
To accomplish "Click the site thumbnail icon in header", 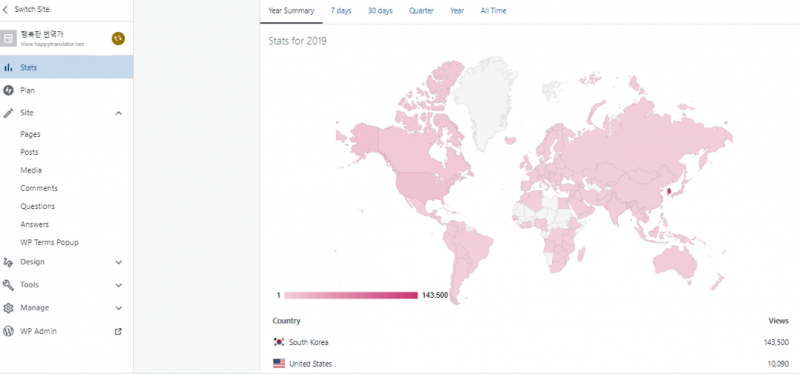I will click(x=8, y=39).
